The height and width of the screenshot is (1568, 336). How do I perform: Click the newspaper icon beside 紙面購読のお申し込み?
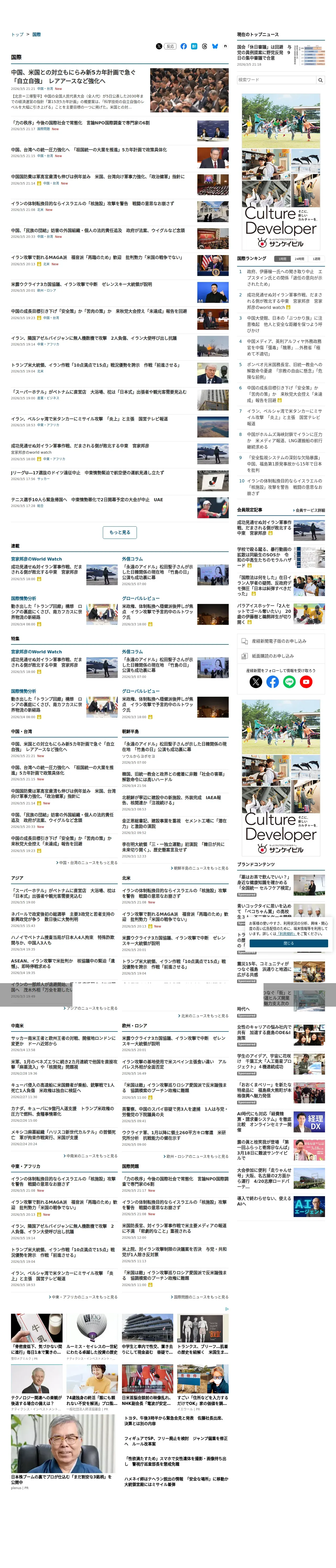click(244, 656)
